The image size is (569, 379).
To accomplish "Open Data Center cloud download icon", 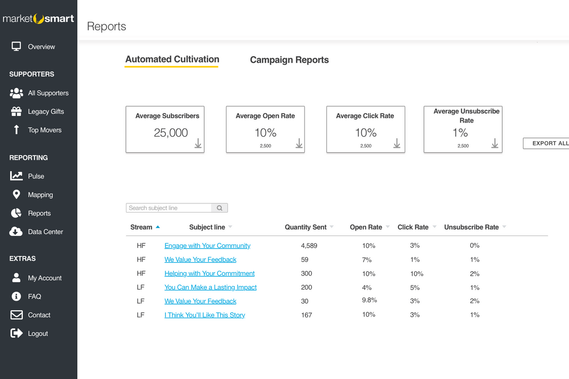I will pos(16,232).
